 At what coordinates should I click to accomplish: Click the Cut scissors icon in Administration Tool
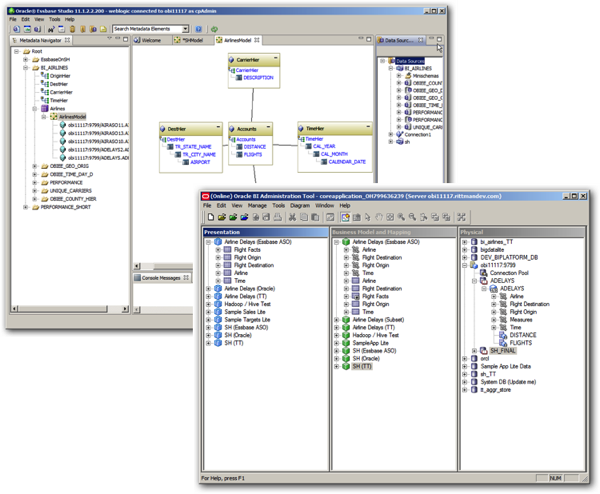[292, 217]
